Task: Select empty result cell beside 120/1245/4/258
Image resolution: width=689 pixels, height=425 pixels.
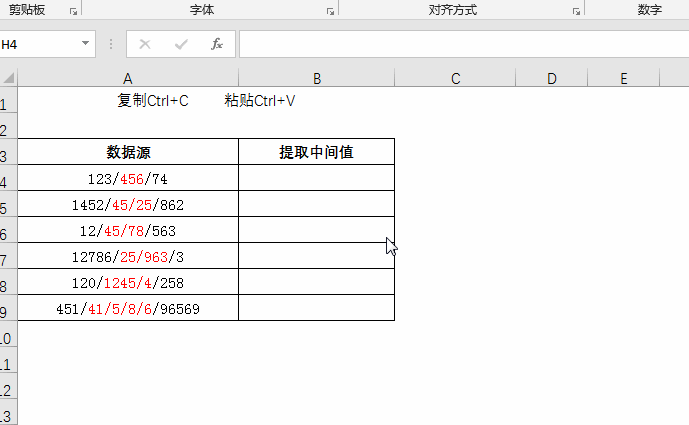Action: pyautogui.click(x=316, y=281)
